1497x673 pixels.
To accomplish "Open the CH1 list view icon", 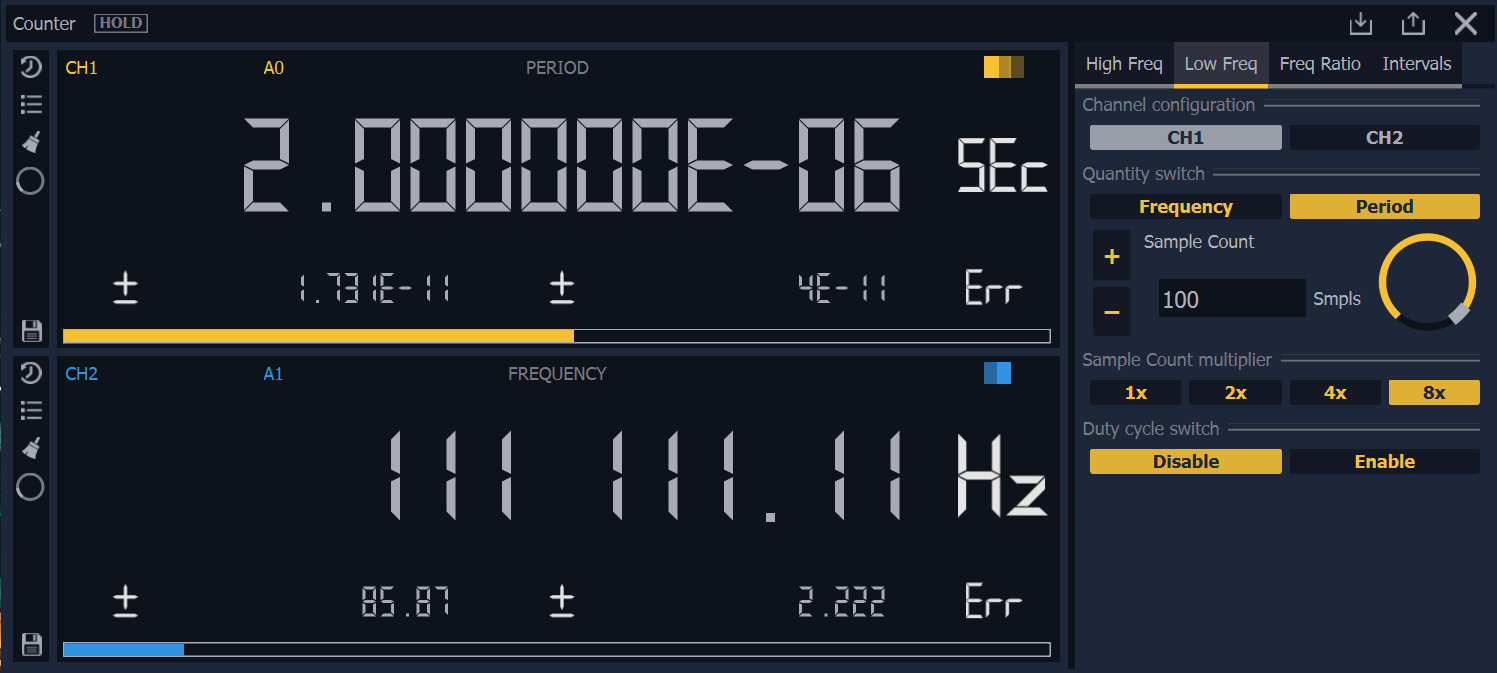I will click(x=31, y=104).
